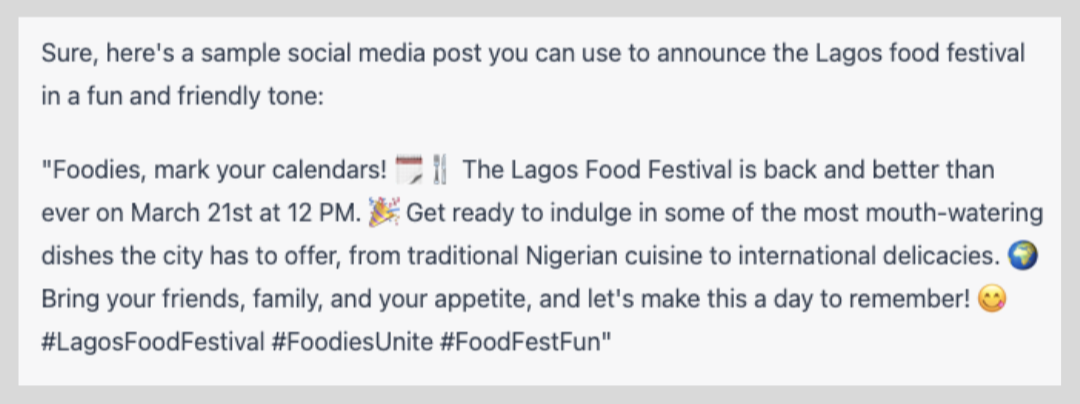1080x404 pixels.
Task: Click the globe emoji
Action: pyautogui.click(x=1022, y=256)
